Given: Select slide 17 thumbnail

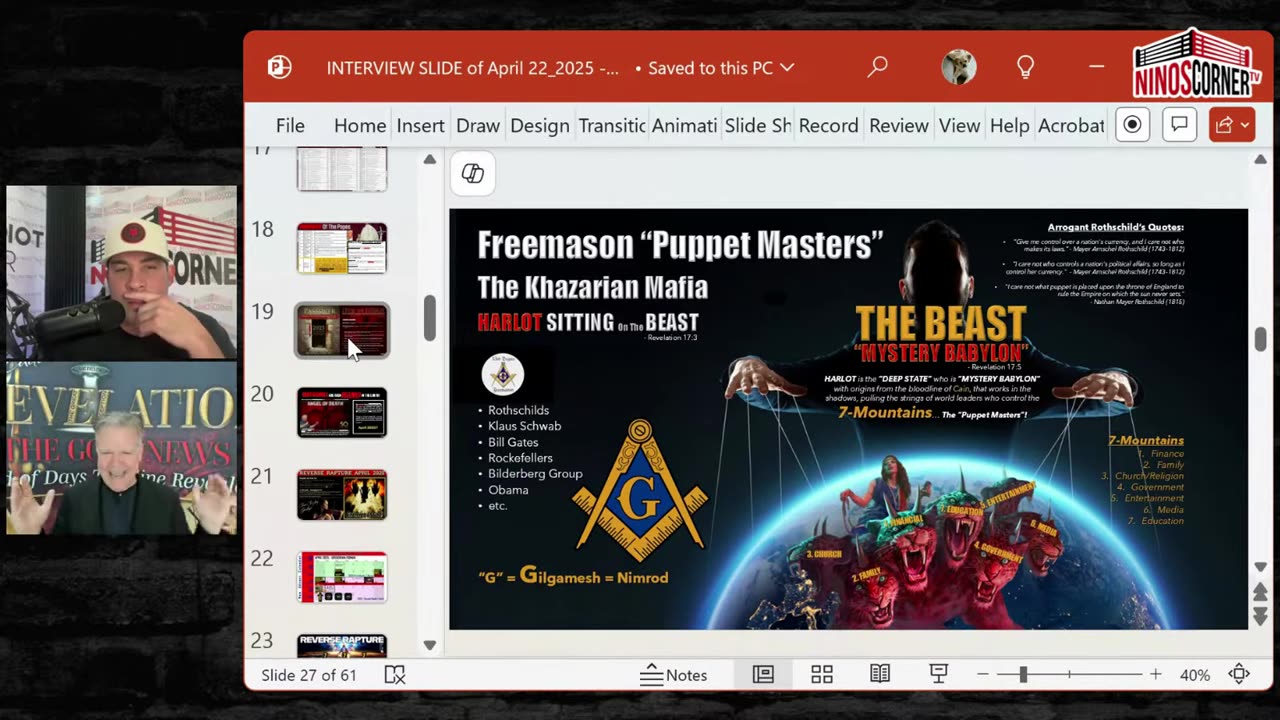Looking at the screenshot, I should 342,168.
